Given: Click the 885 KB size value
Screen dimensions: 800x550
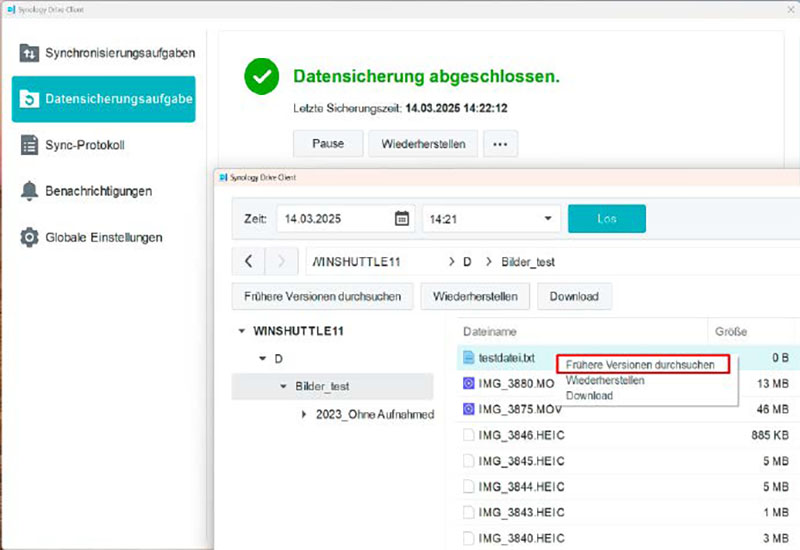Looking at the screenshot, I should [770, 435].
